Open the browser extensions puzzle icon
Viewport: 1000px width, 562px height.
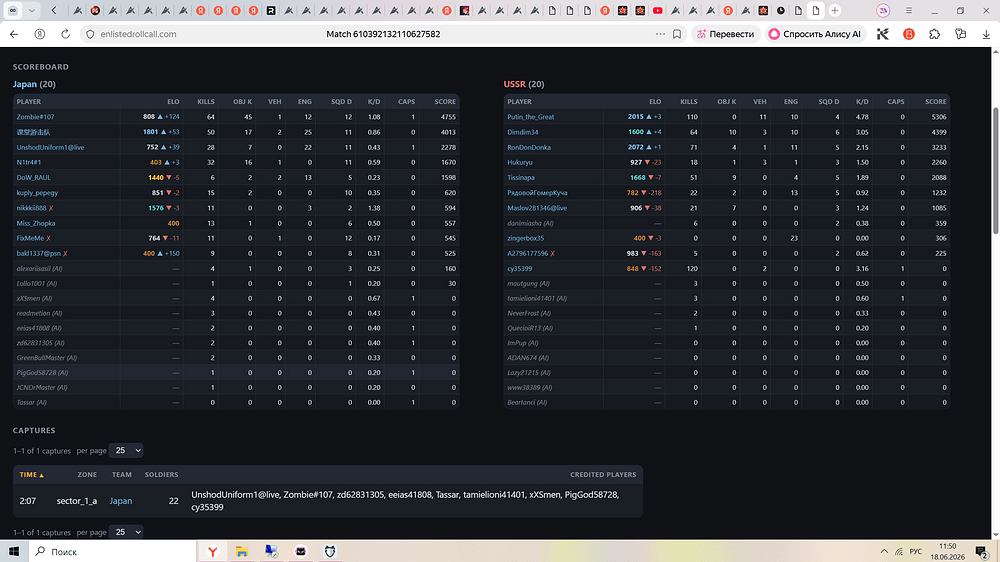934,34
